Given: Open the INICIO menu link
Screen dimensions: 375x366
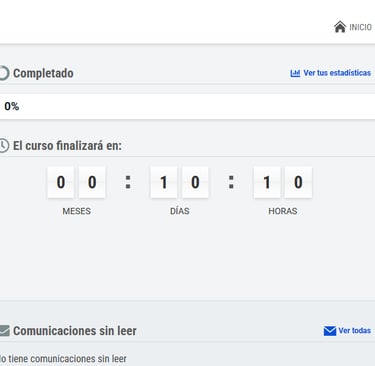Looking at the screenshot, I should [x=360, y=27].
